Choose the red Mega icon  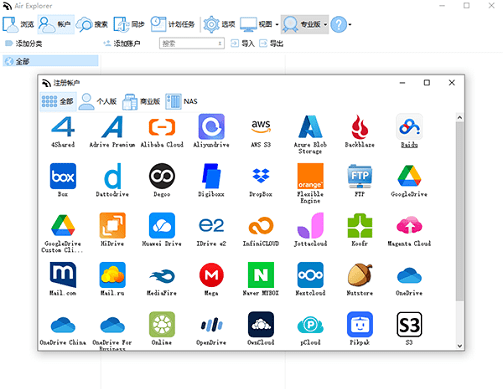(x=211, y=279)
